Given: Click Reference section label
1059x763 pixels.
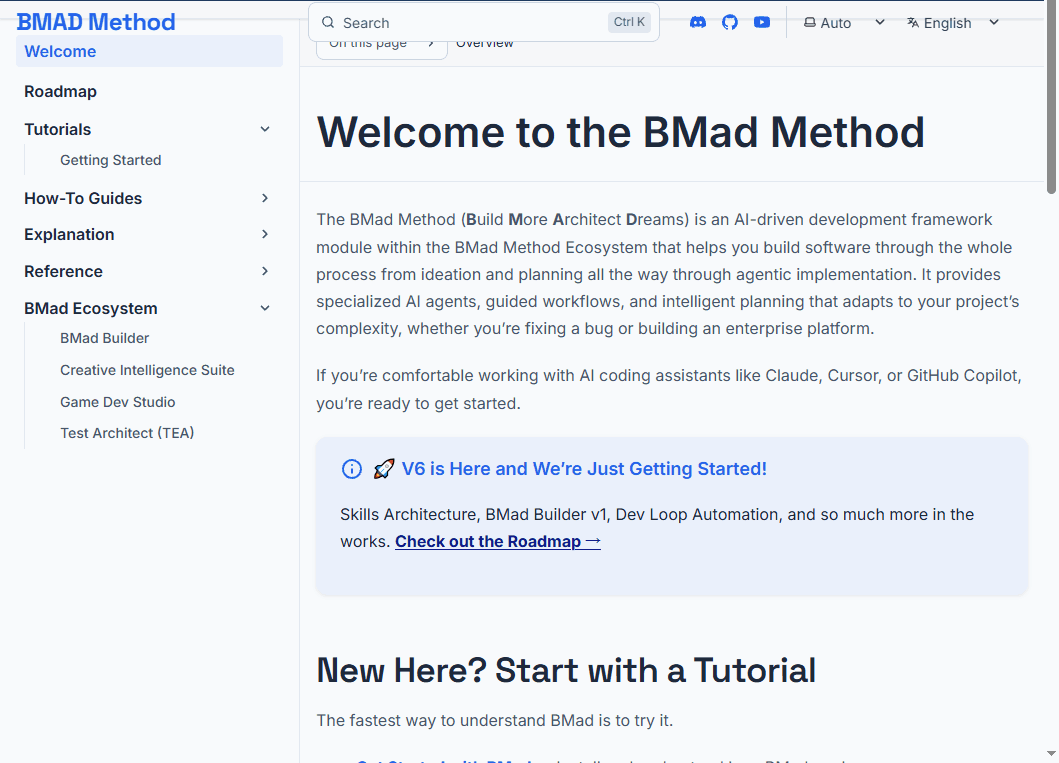Looking at the screenshot, I should click(x=63, y=271).
